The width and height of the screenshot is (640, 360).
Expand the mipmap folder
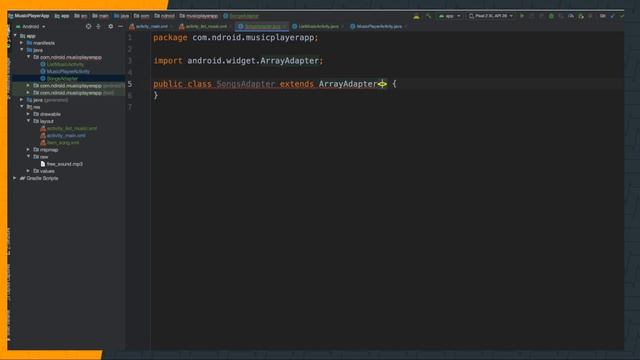29,150
